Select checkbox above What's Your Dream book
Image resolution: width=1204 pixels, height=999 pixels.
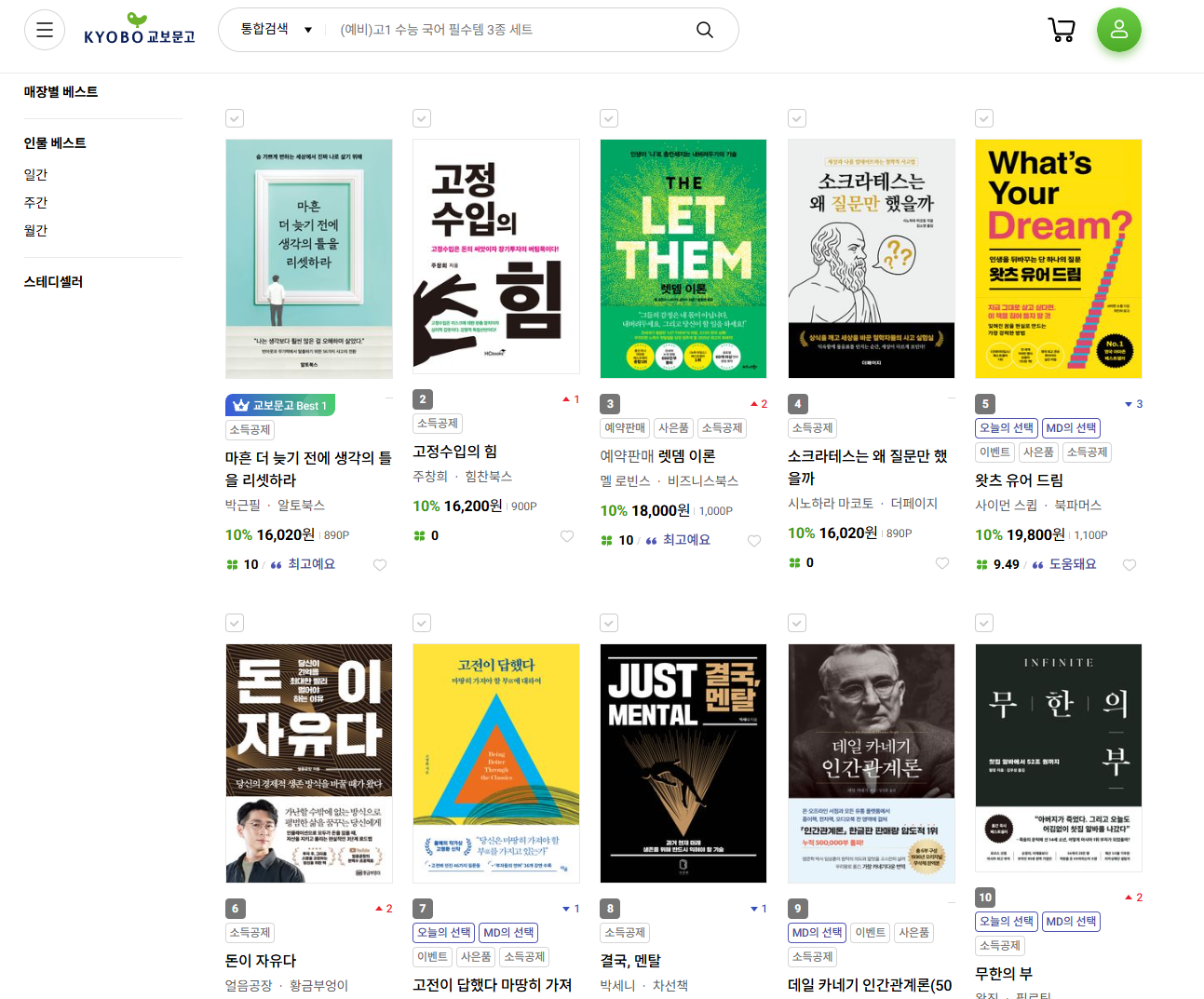click(984, 118)
